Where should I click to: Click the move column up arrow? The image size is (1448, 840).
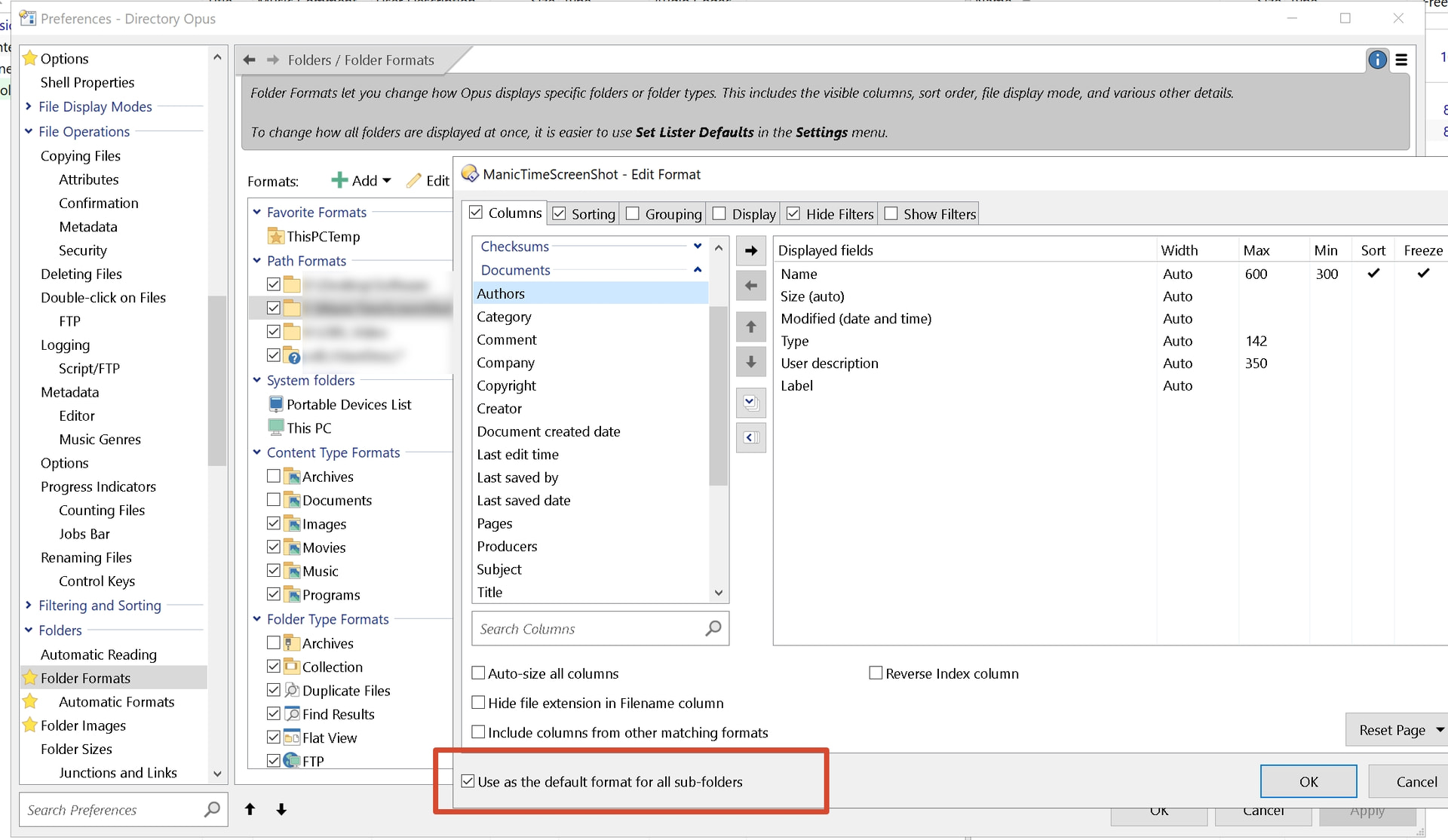tap(750, 326)
